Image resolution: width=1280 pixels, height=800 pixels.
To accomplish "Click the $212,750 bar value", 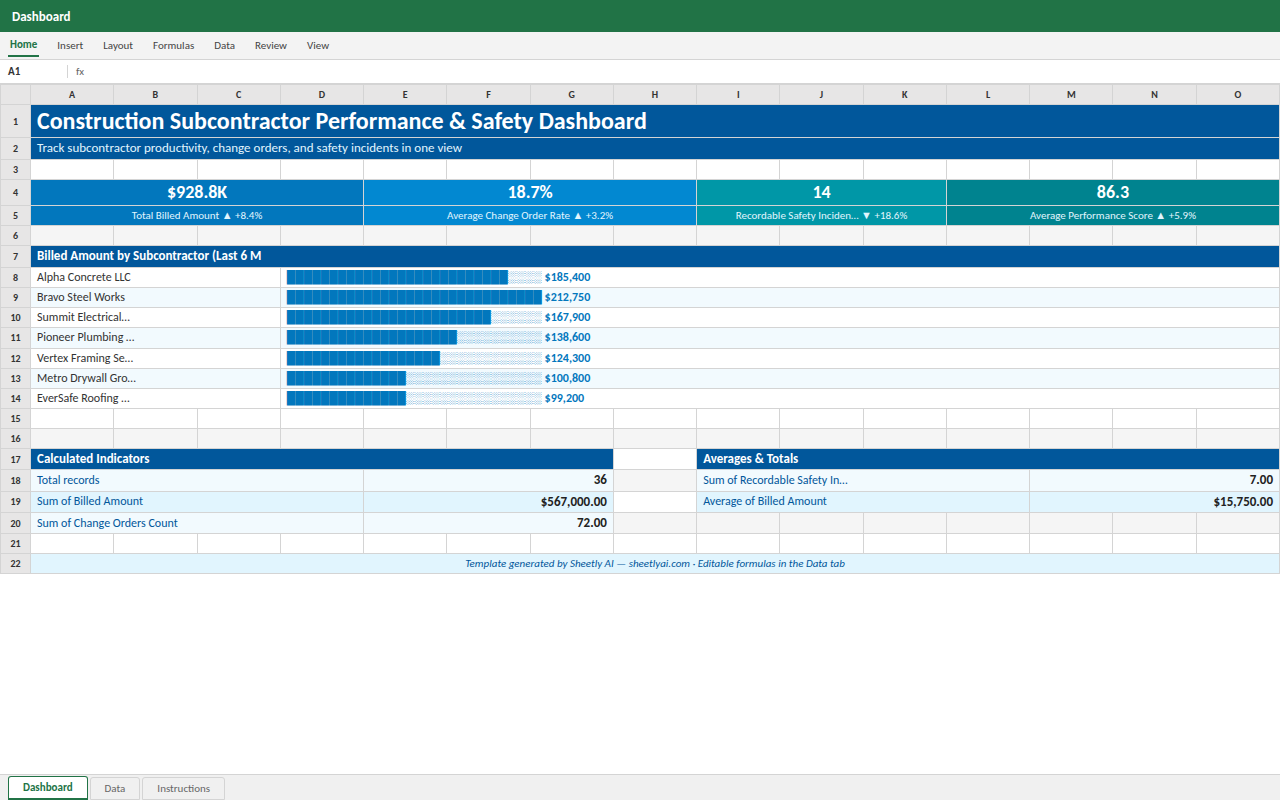I will point(567,297).
